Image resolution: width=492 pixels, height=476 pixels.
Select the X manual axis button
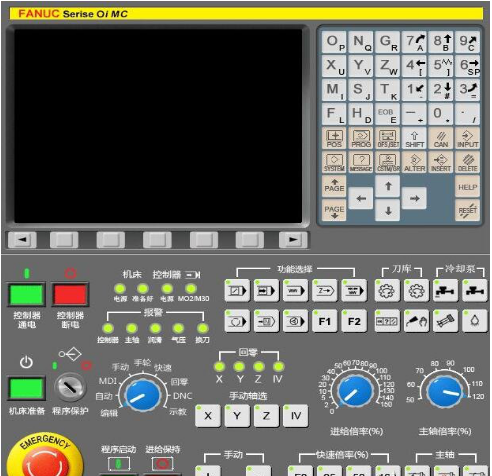tap(208, 416)
